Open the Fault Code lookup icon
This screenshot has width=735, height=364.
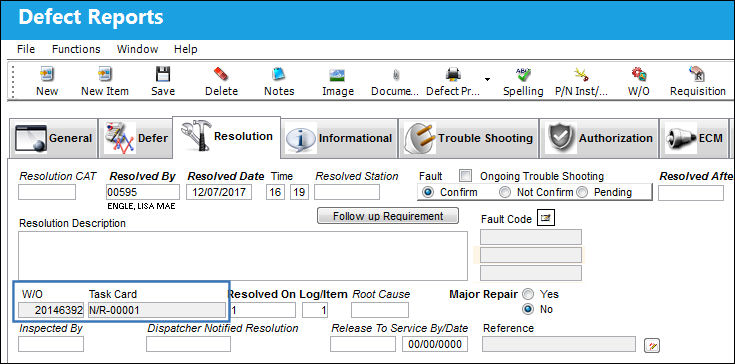(546, 218)
